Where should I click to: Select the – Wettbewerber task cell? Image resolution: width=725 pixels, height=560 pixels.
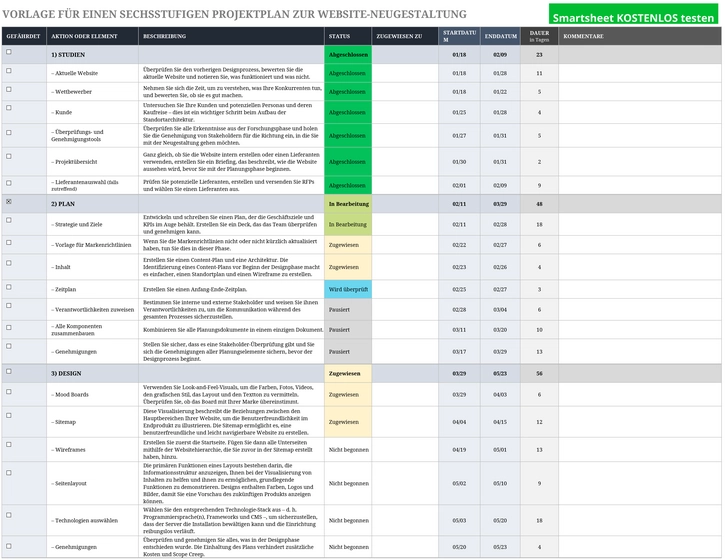[x=92, y=92]
